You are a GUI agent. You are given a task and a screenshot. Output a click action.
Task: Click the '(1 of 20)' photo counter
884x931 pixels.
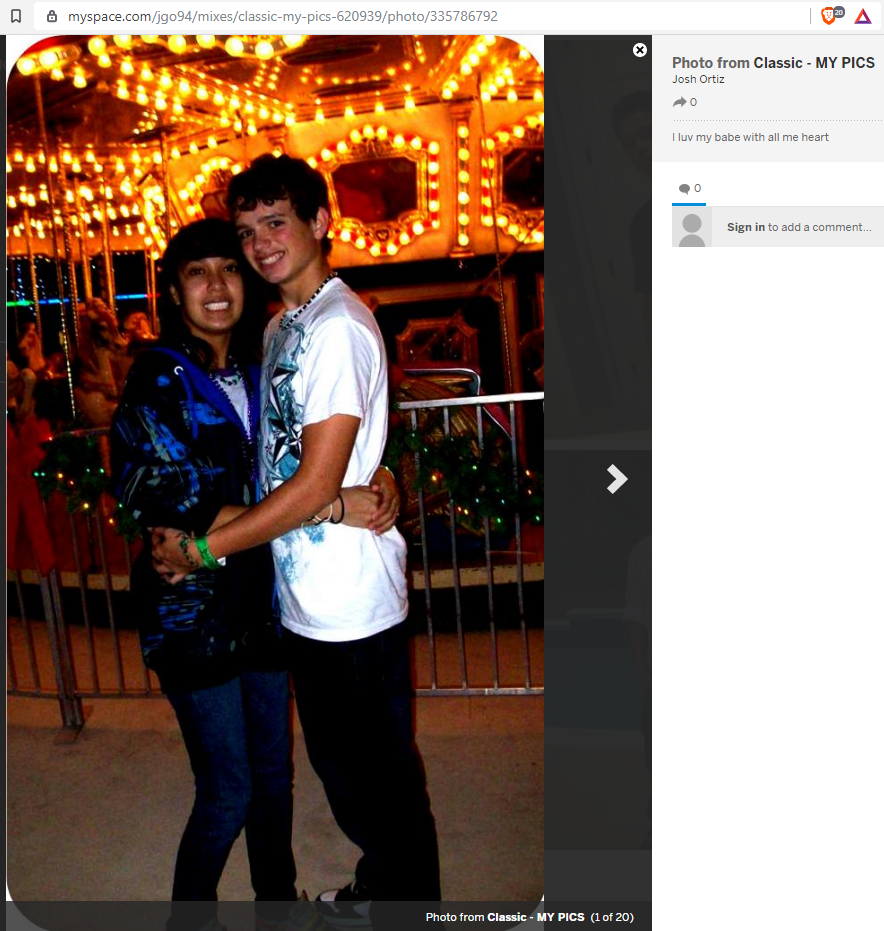[x=611, y=917]
